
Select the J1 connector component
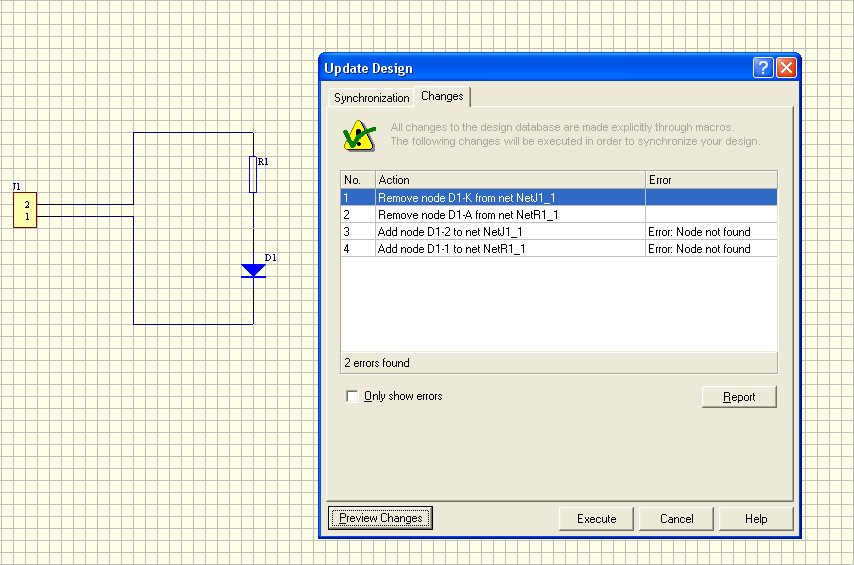click(x=25, y=210)
